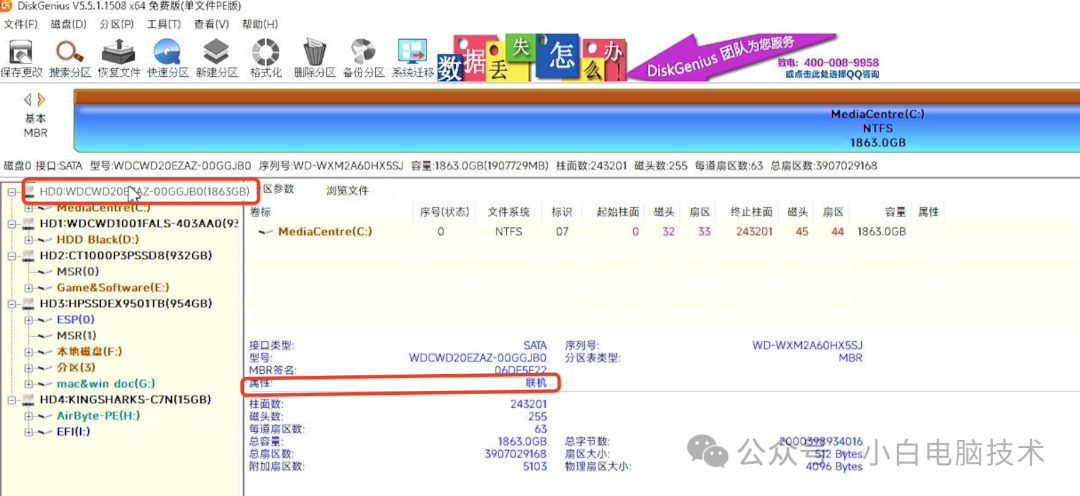The width and height of the screenshot is (1080, 496).
Task: Click the HD3 HPSSDEX9501TB disk icon
Action: (28, 303)
